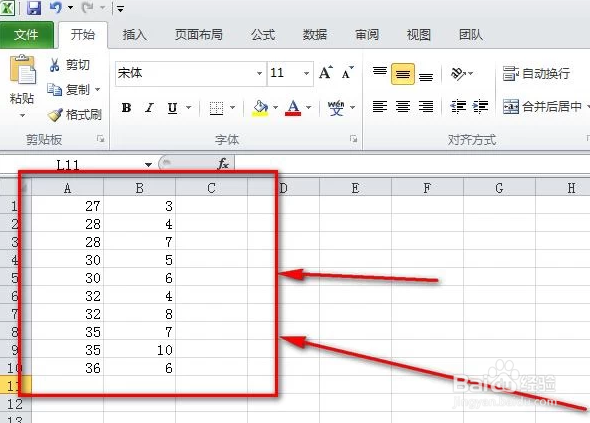This screenshot has height=423, width=590.
Task: Toggle align text right
Action: point(426,107)
